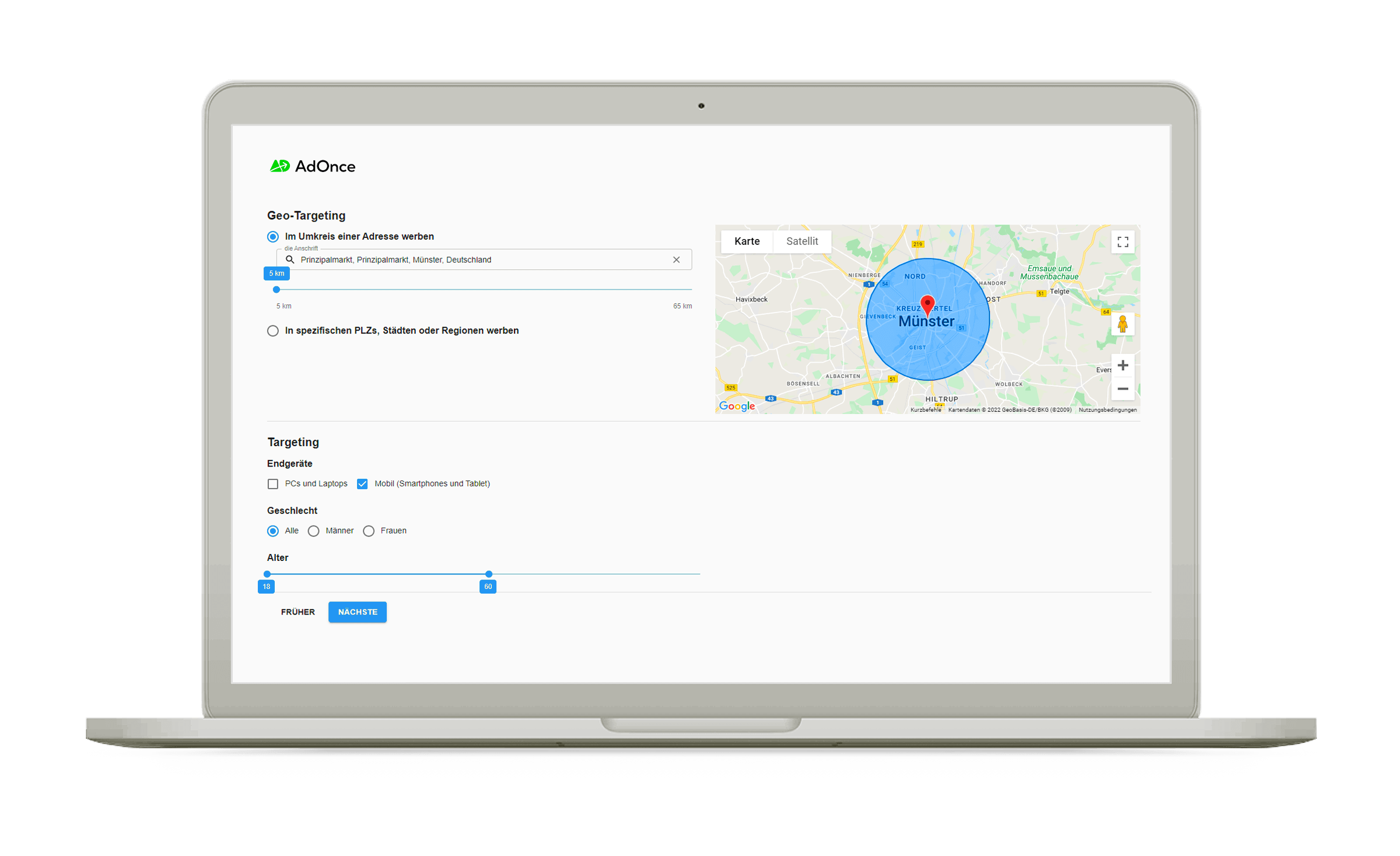
Task: Clear the address field with the X icon
Action: pos(676,260)
